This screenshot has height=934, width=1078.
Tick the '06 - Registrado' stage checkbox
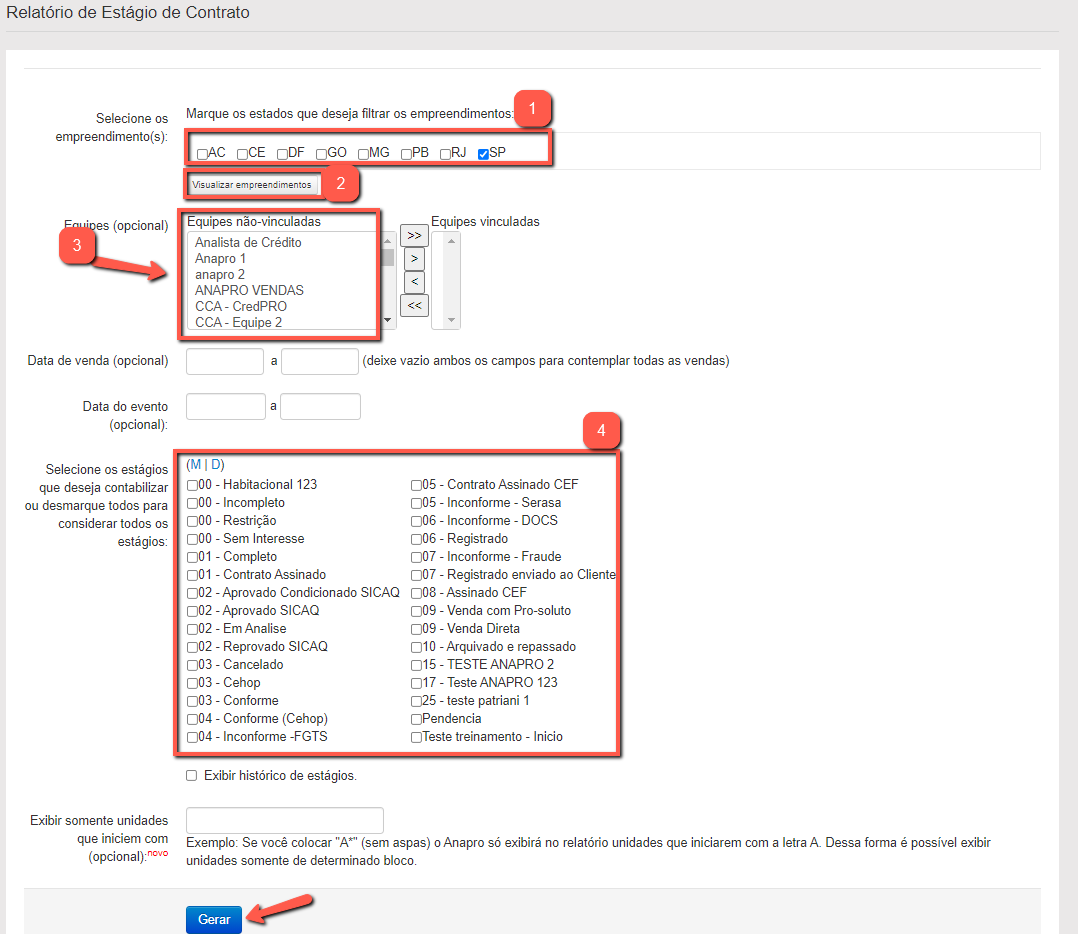[416, 539]
